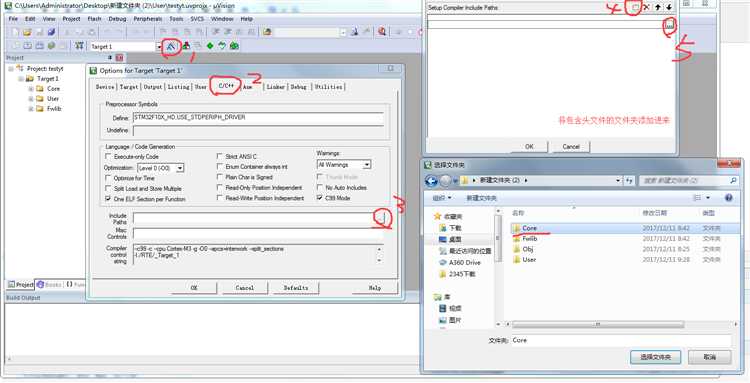The height and width of the screenshot is (383, 750).
Task: Expand the User group in project tree
Action: [x=31, y=99]
